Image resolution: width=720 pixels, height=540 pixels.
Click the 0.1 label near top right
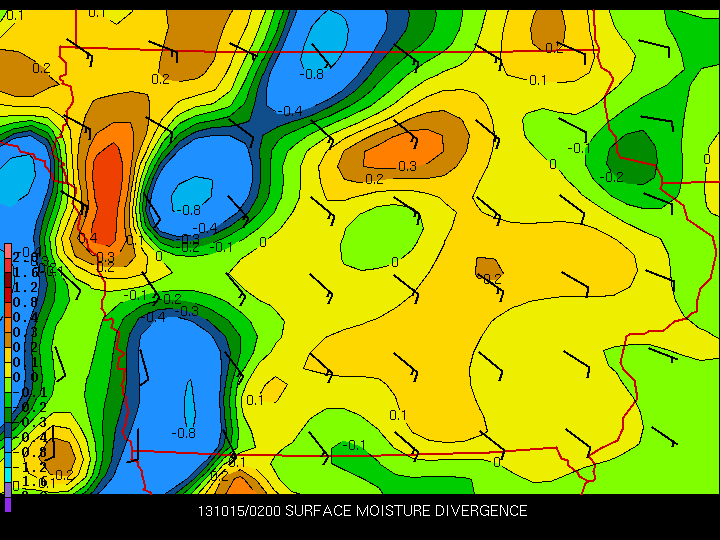(x=537, y=80)
